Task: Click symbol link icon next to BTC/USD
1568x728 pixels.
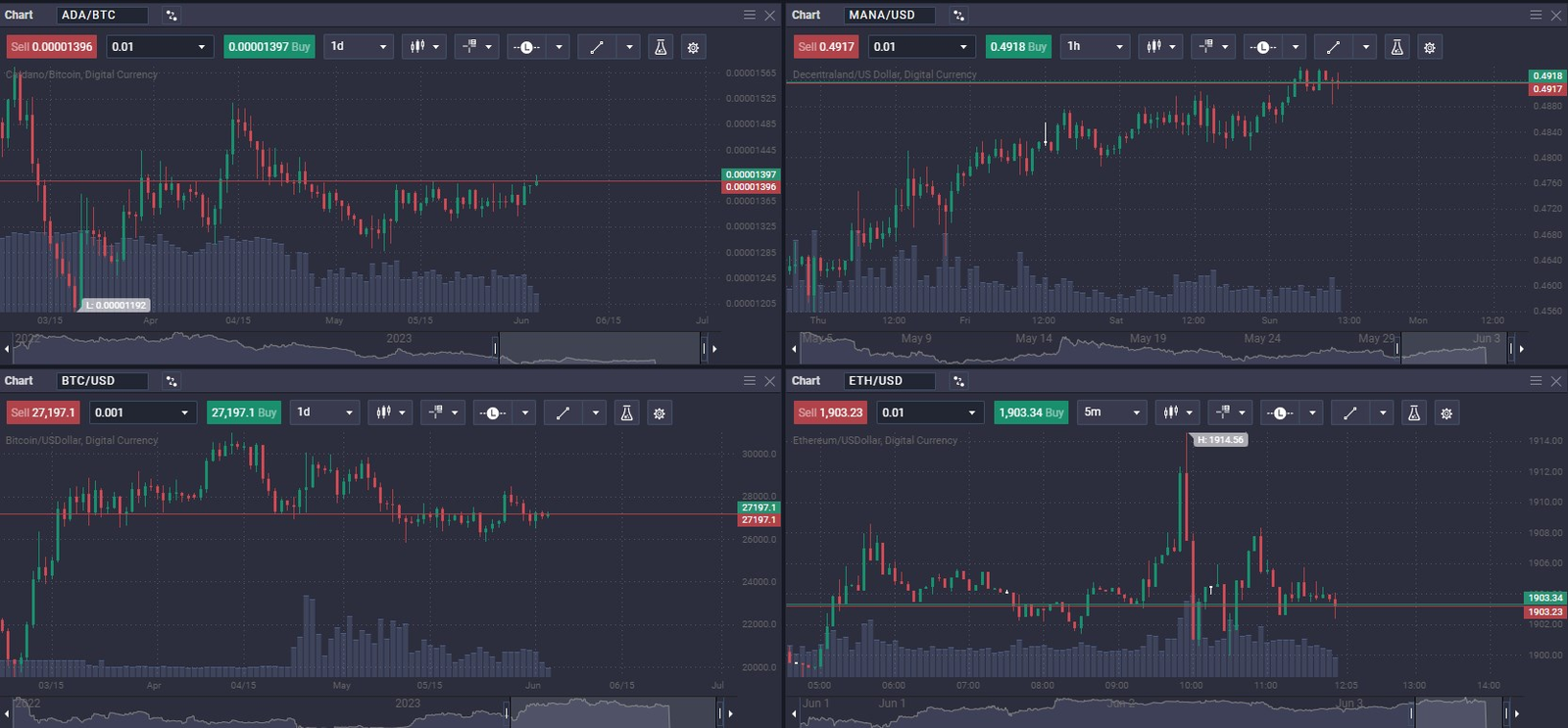Action: 171,380
